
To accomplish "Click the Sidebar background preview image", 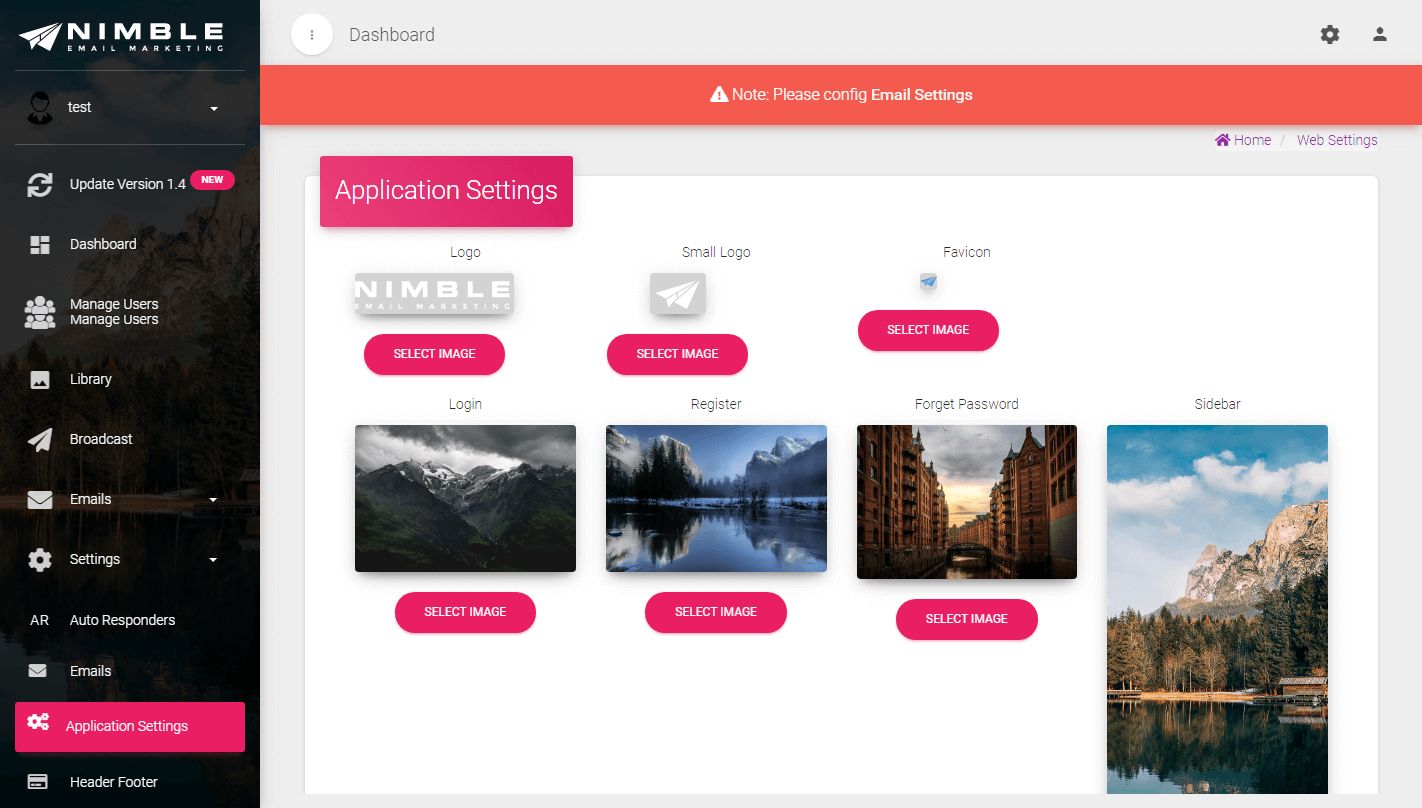I will pos(1217,610).
